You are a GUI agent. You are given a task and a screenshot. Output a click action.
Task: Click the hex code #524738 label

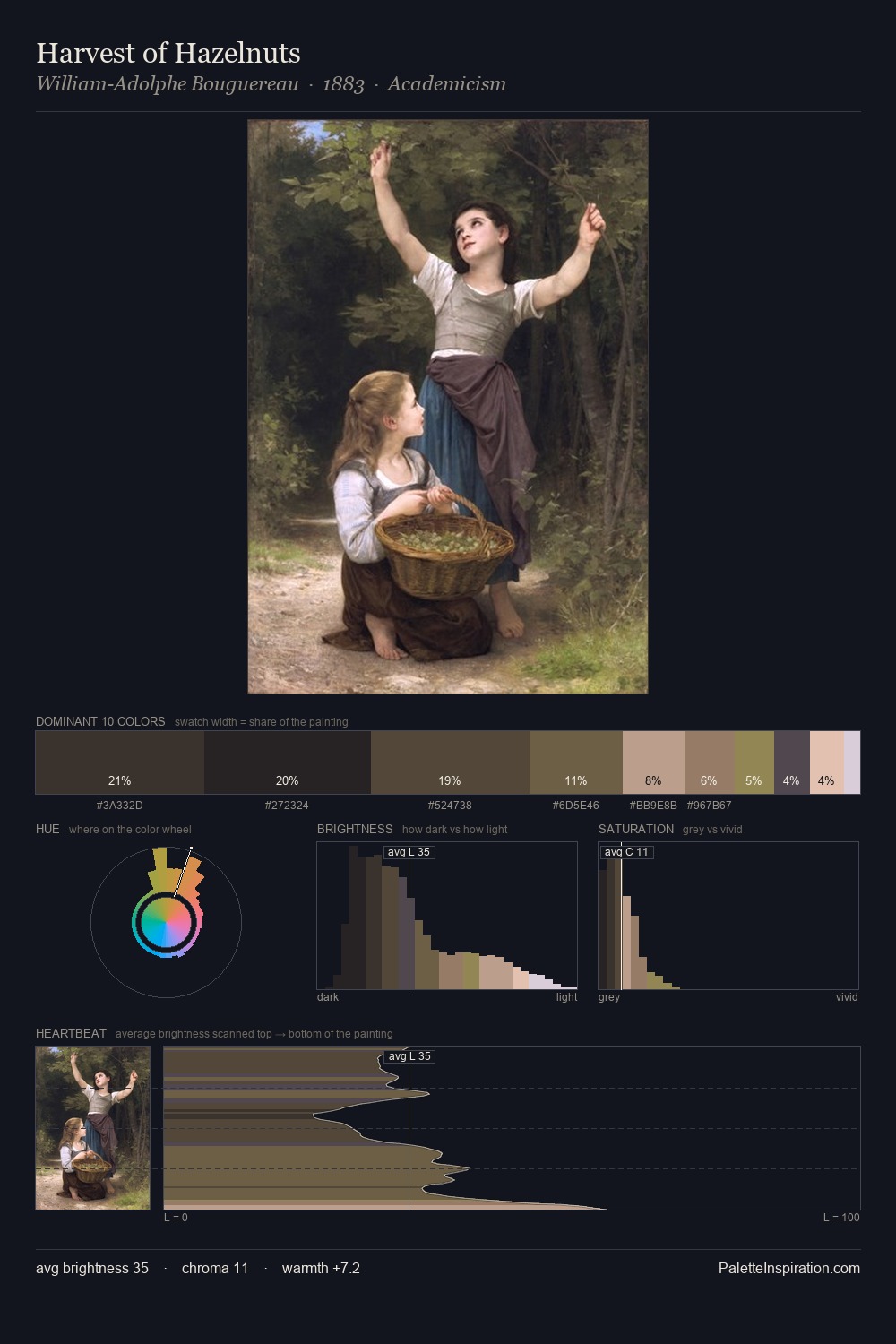click(x=450, y=806)
